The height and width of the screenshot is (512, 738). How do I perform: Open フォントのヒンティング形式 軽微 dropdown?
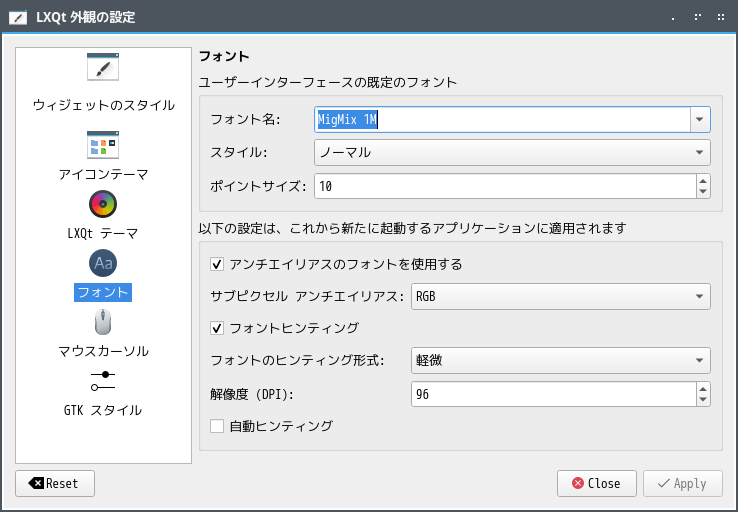click(x=561, y=360)
